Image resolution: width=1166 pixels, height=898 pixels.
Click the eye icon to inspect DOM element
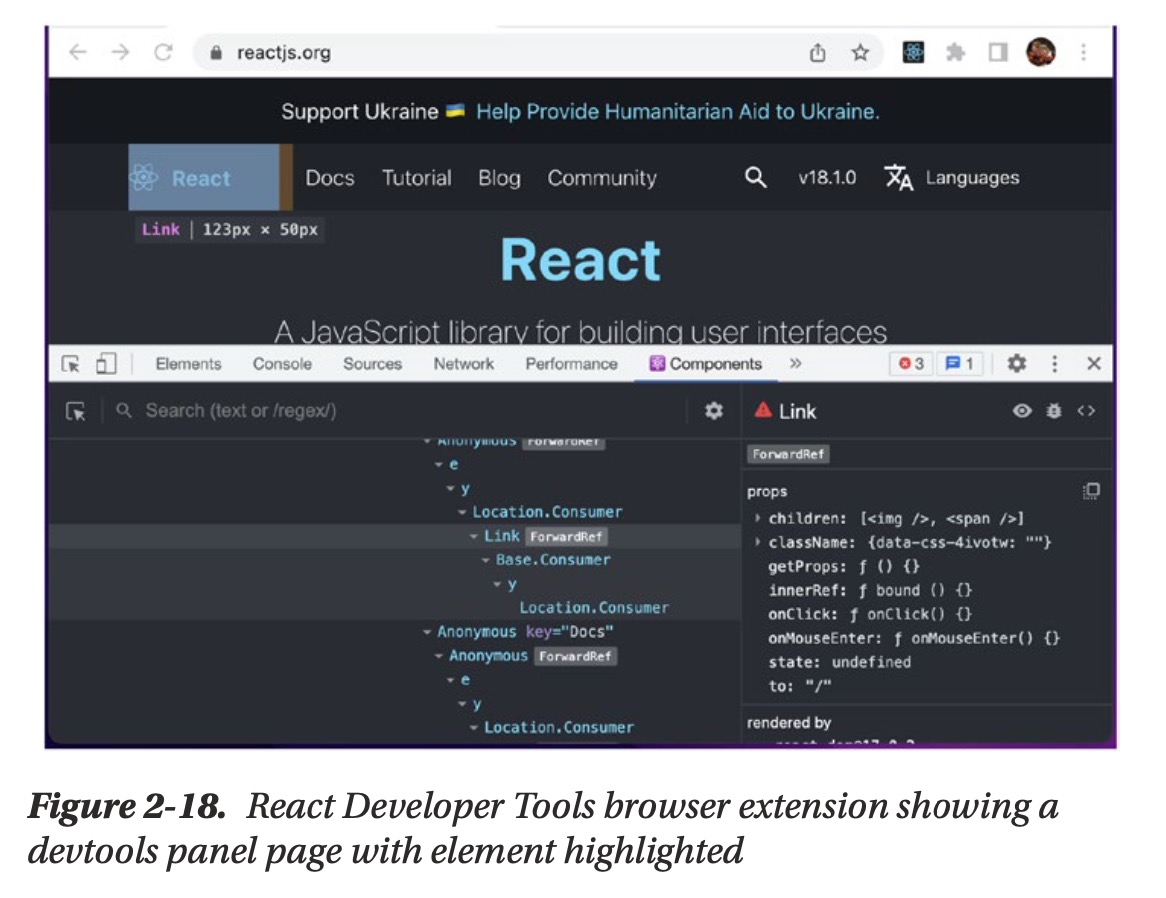(1021, 411)
